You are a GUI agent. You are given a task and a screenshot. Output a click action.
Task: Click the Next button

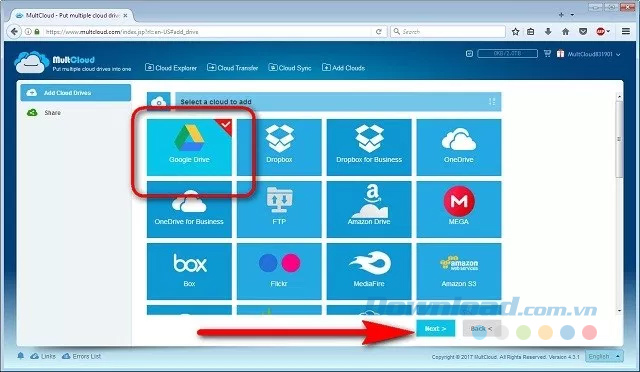(436, 328)
